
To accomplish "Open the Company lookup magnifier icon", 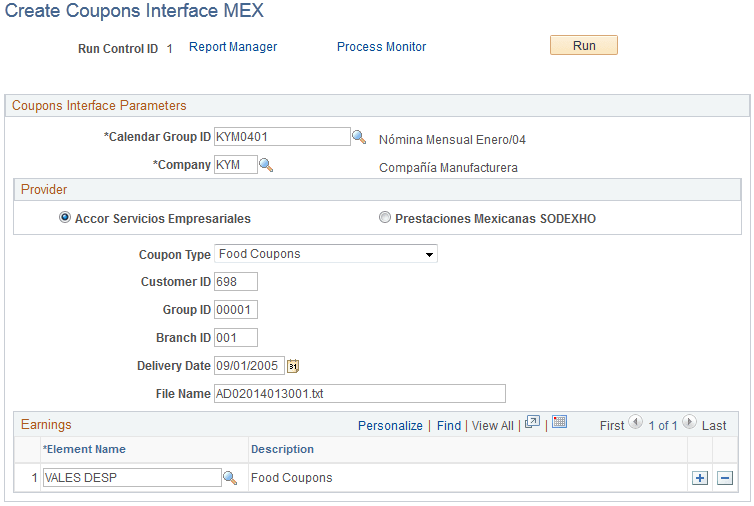I will [267, 165].
